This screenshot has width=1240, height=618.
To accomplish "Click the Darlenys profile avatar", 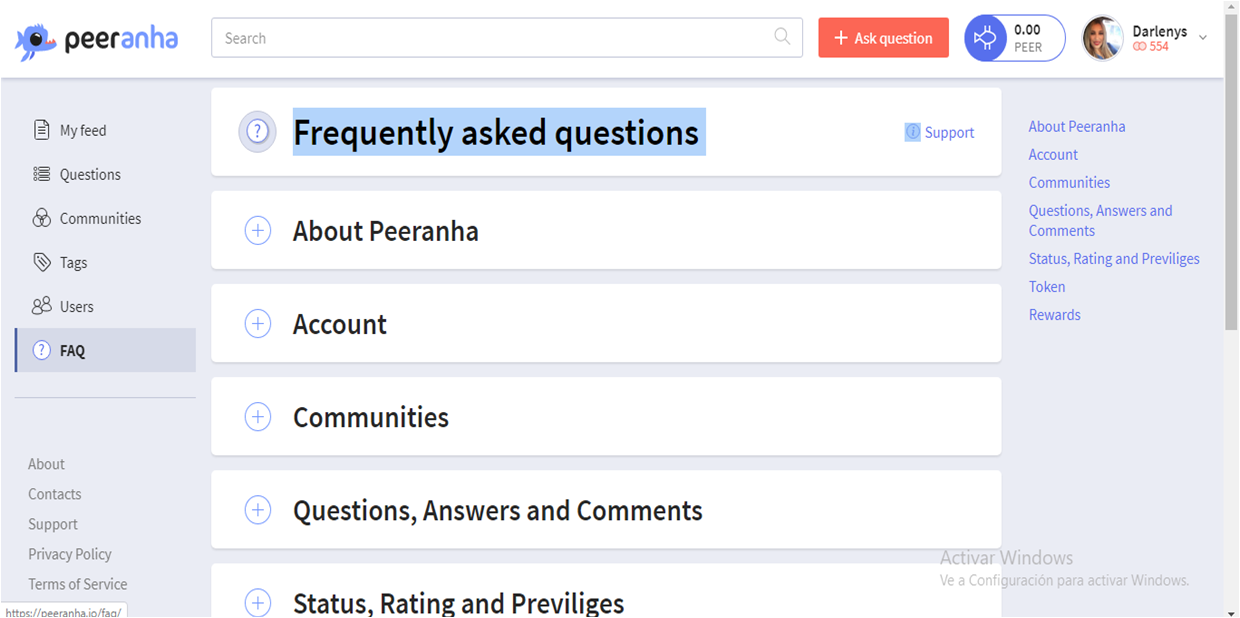I will 1103,38.
